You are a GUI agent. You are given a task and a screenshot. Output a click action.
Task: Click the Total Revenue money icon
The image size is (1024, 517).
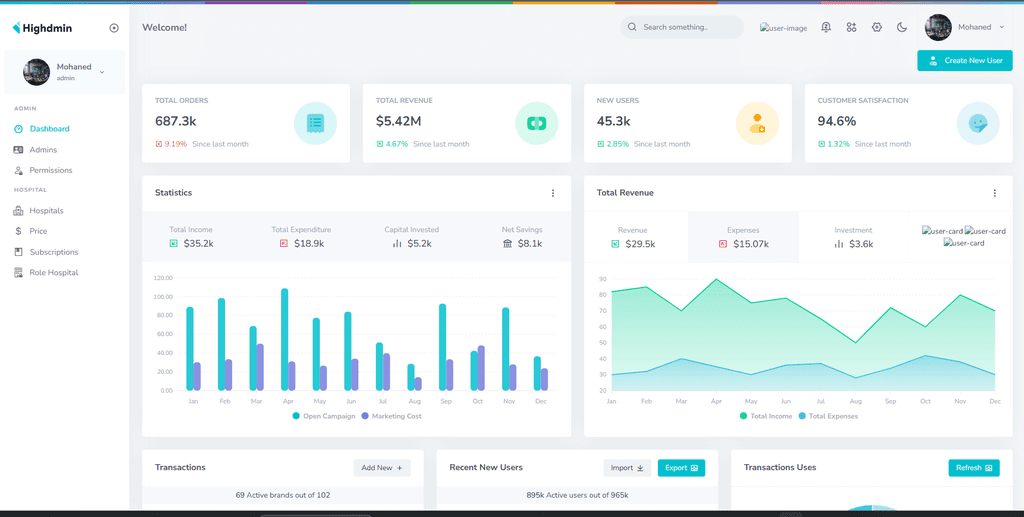point(536,123)
